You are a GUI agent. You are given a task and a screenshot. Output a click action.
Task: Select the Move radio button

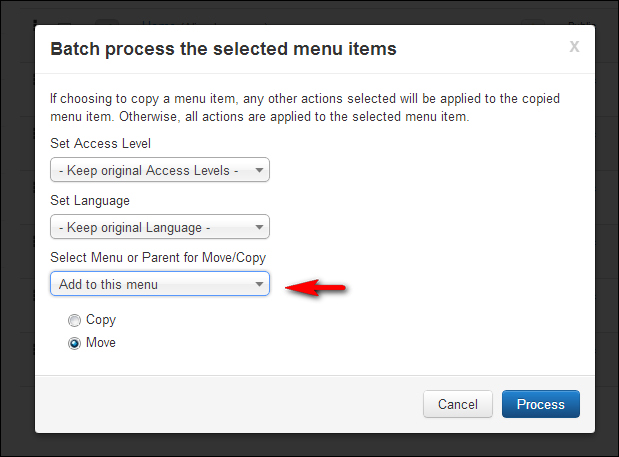(74, 343)
